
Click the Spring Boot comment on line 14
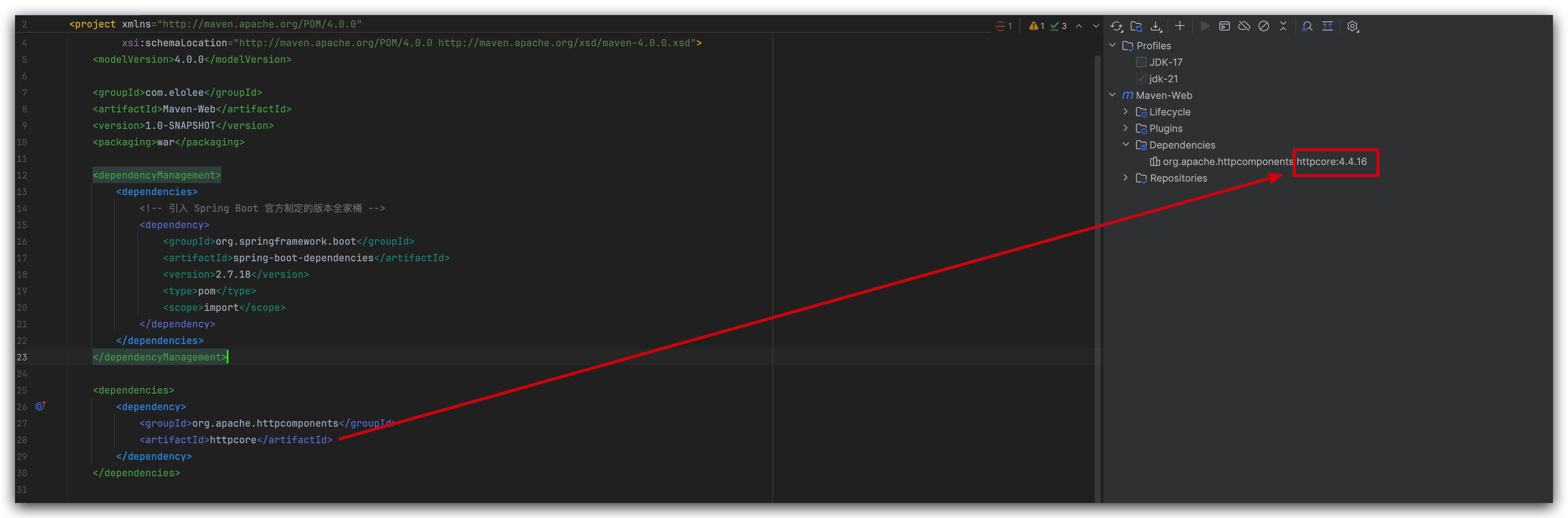click(x=262, y=208)
